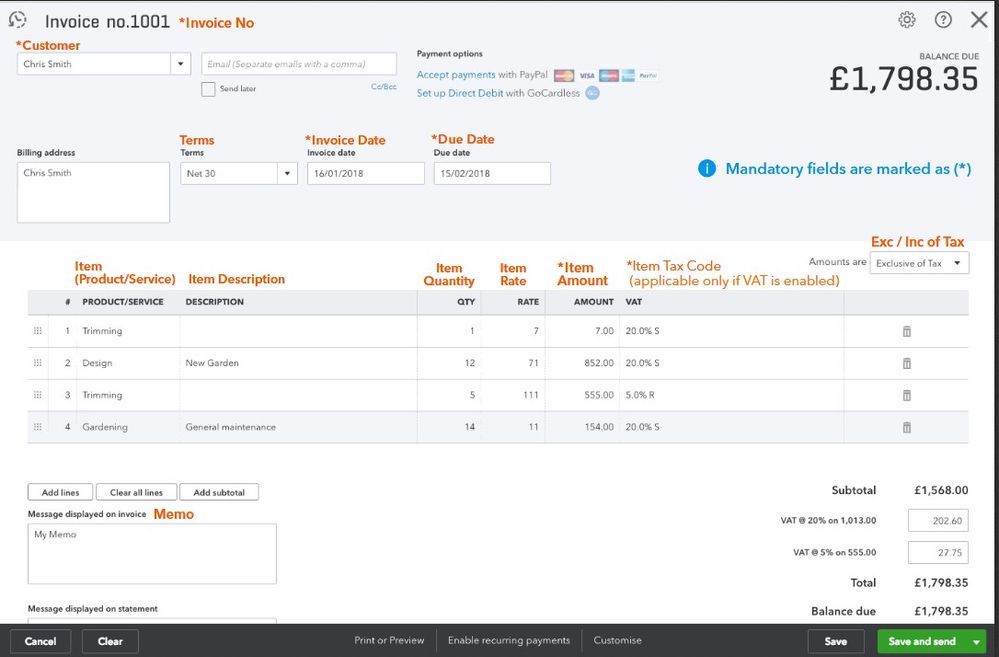This screenshot has height=657, width=999.
Task: Click the Cancel button
Action: point(40,642)
